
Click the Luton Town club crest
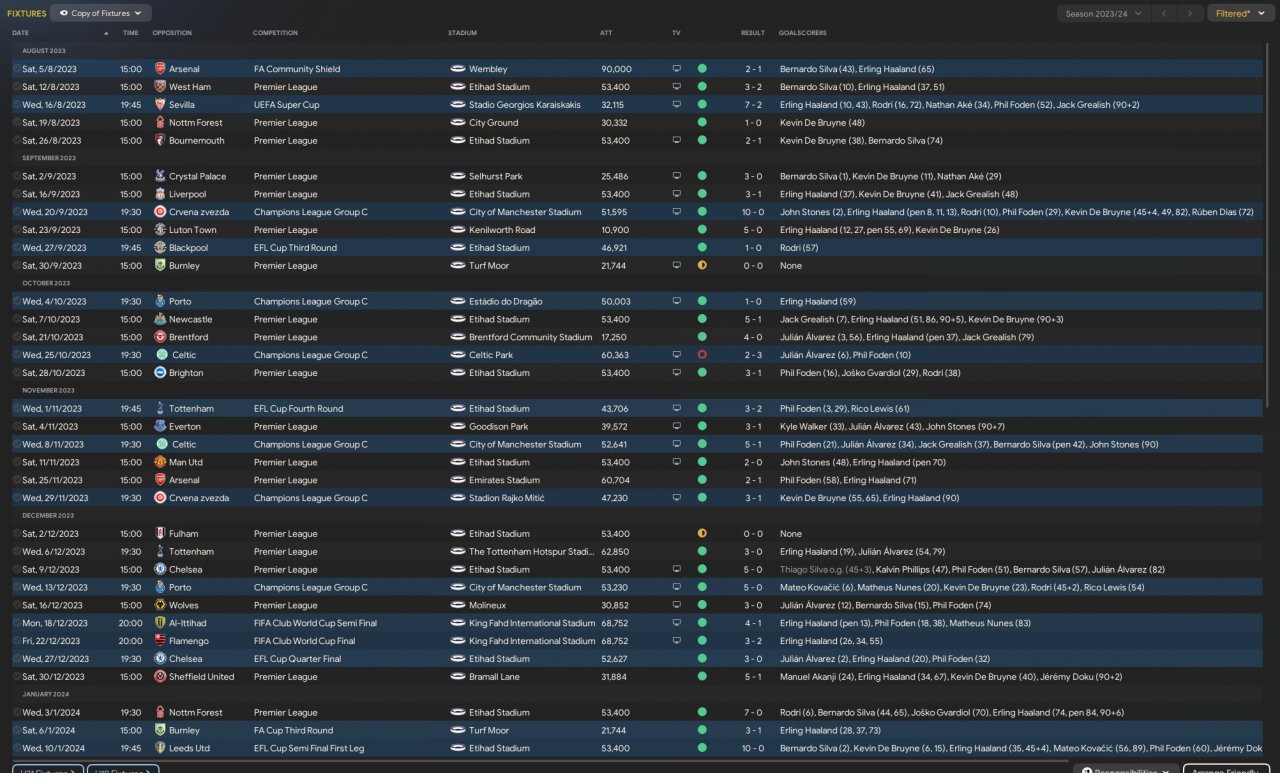160,230
